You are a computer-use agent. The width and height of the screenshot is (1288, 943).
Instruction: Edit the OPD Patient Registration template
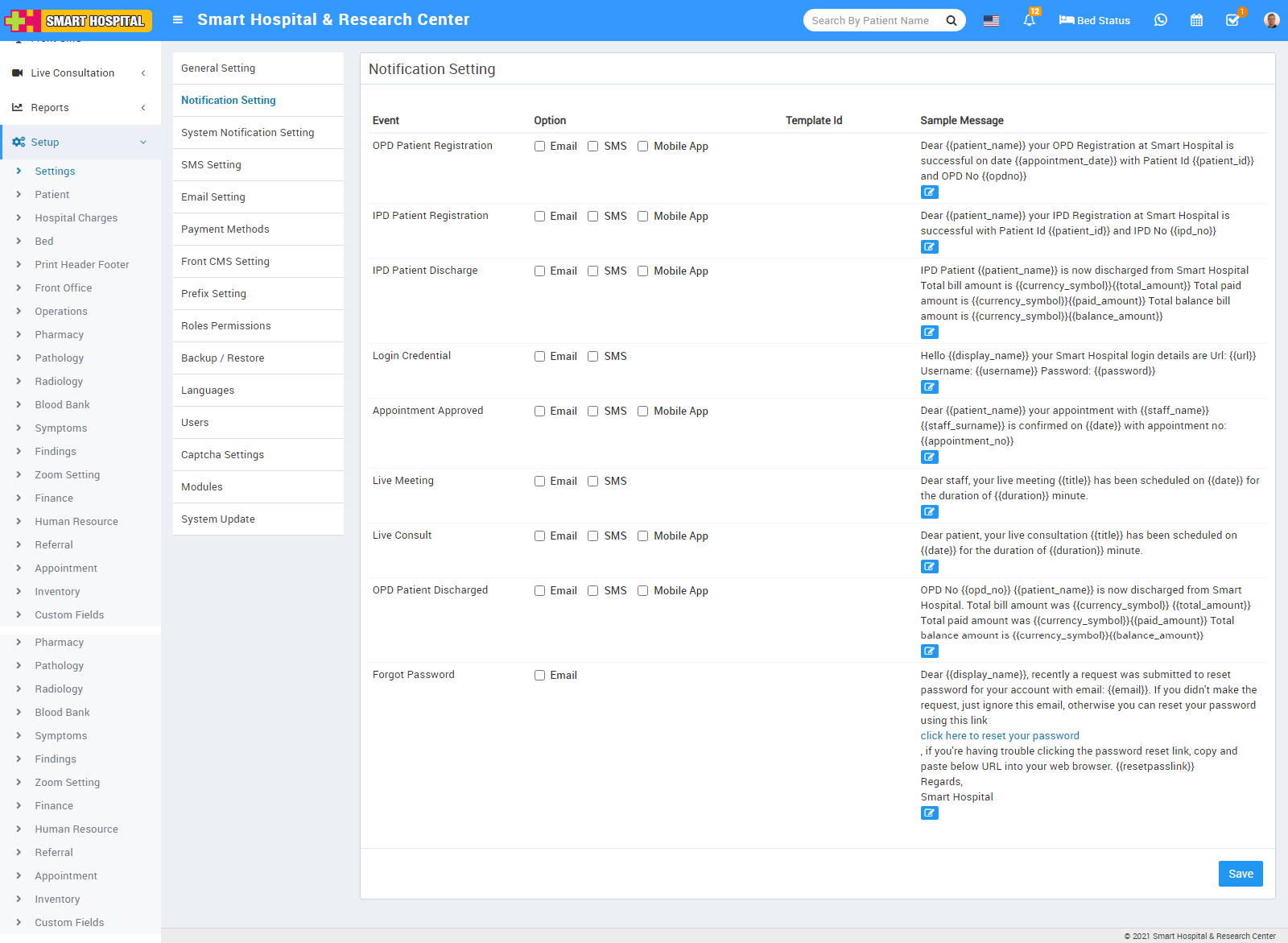(x=929, y=192)
